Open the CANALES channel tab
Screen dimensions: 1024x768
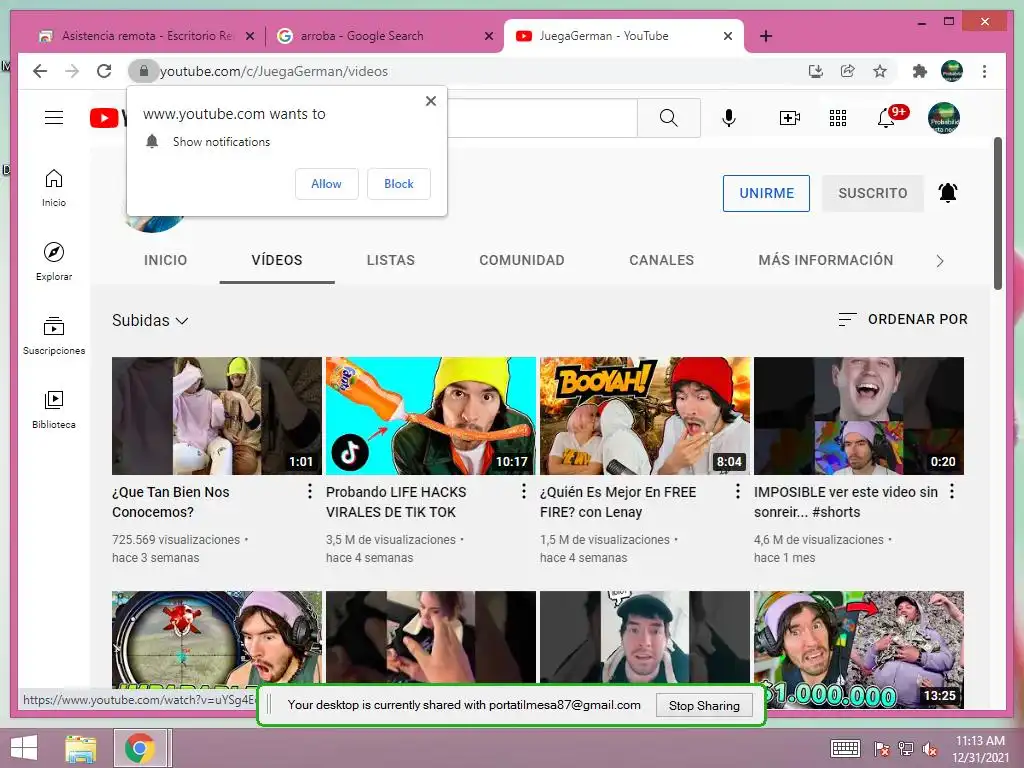click(662, 260)
